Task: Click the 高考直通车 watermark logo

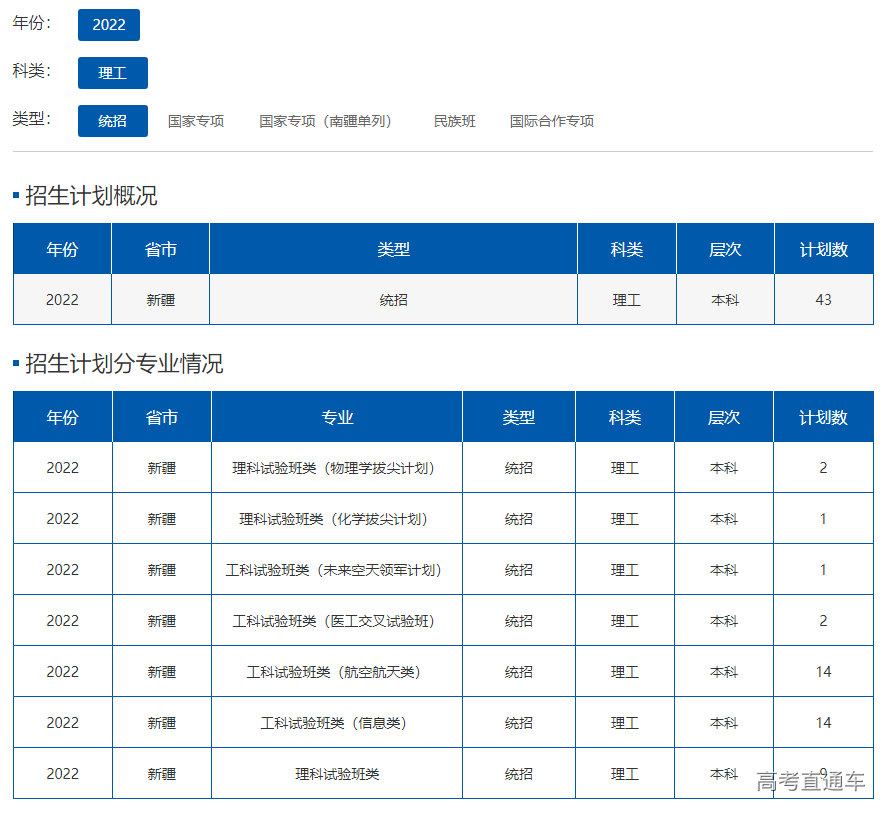Action: pos(811,782)
